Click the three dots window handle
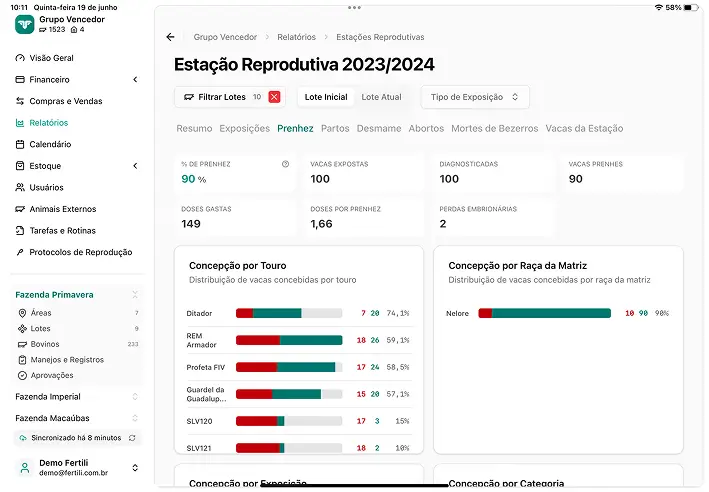The width and height of the screenshot is (709, 492). (x=354, y=8)
